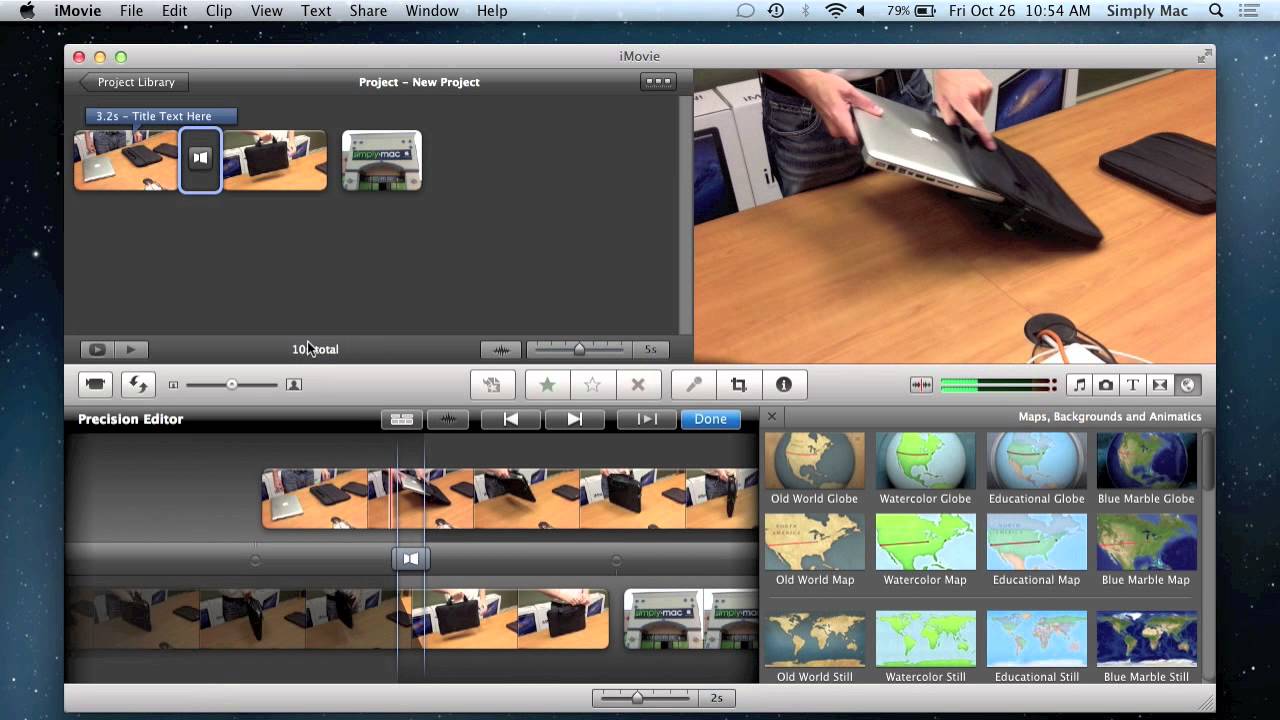Image resolution: width=1280 pixels, height=720 pixels.
Task: Open Spotlight search in menu bar
Action: (1216, 11)
